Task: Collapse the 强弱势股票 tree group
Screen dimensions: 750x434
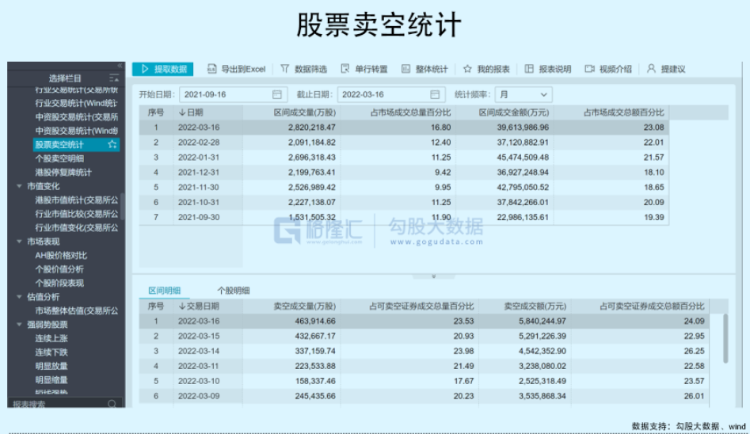Action: [19, 324]
